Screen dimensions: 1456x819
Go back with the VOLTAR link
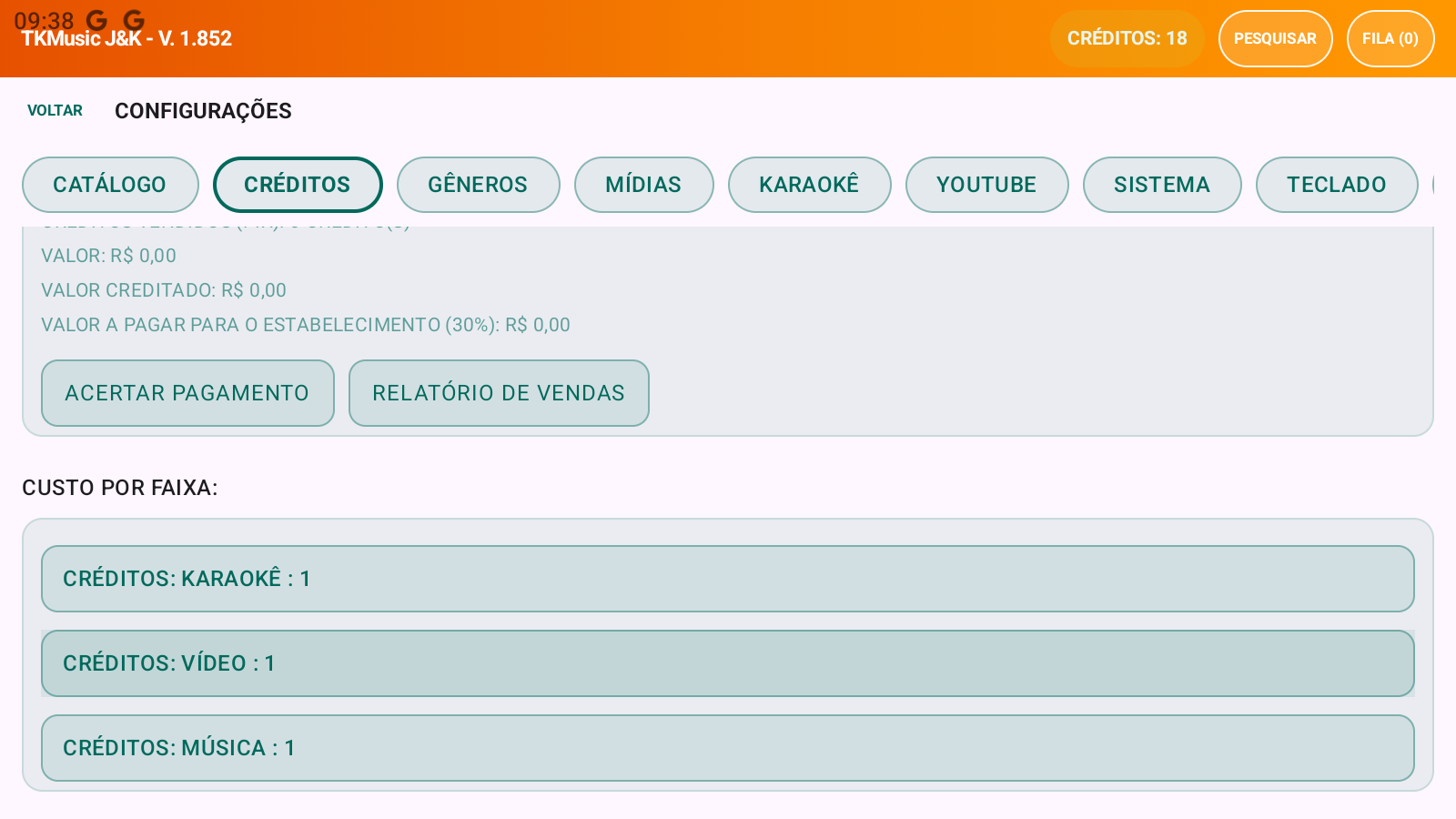55,110
